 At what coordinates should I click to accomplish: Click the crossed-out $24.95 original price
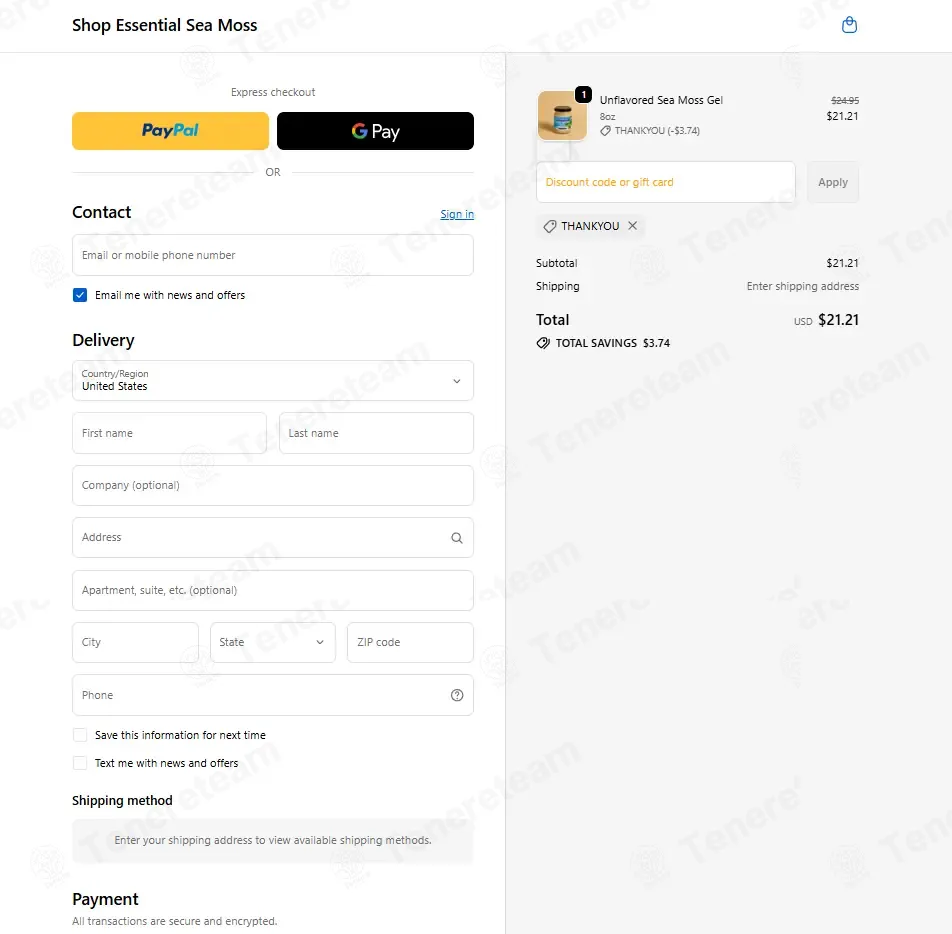845,100
